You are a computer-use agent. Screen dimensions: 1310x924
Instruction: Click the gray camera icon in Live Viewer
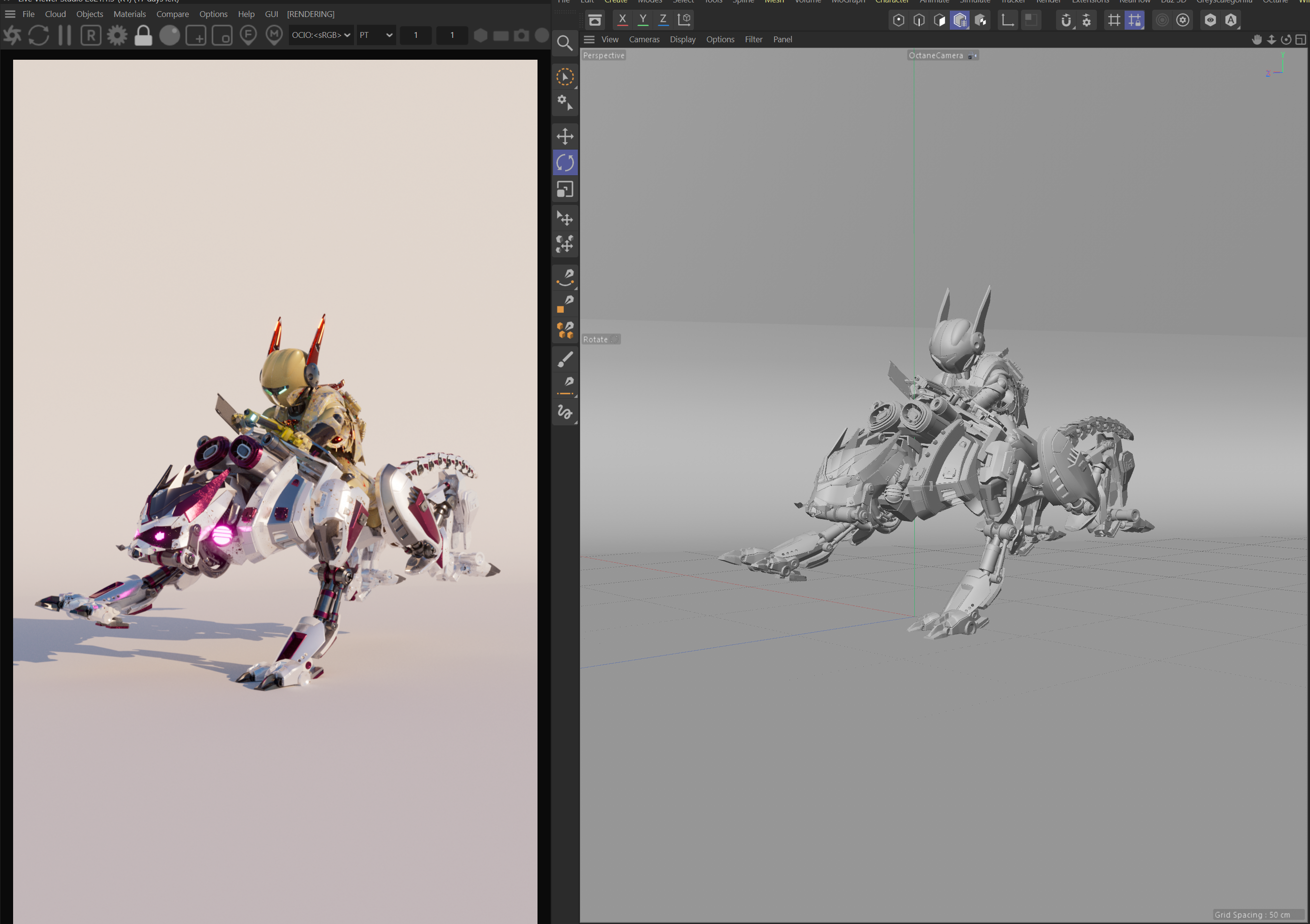coord(521,35)
